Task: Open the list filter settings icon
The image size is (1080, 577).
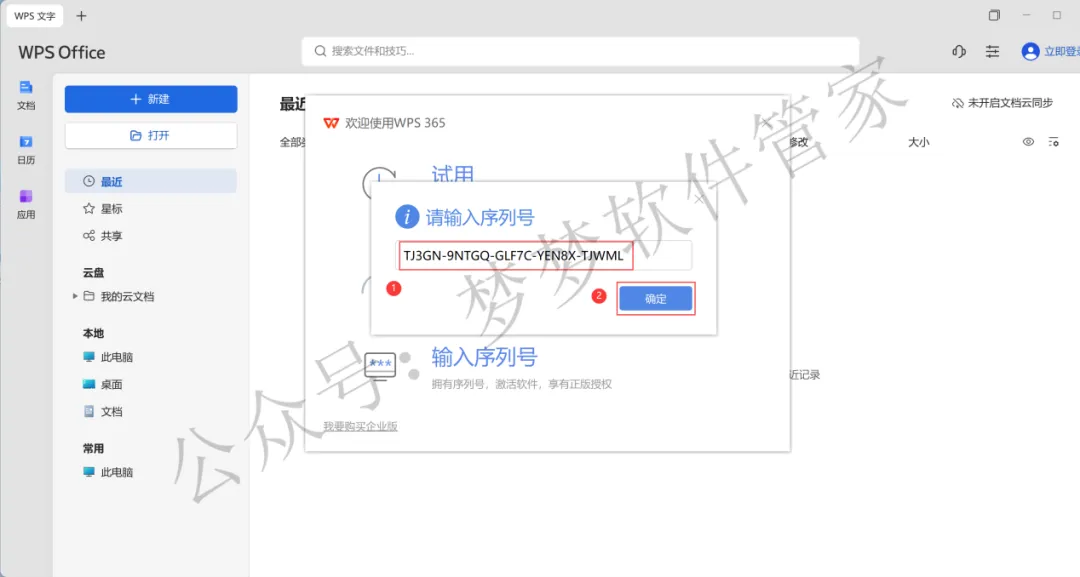Action: point(1054,142)
